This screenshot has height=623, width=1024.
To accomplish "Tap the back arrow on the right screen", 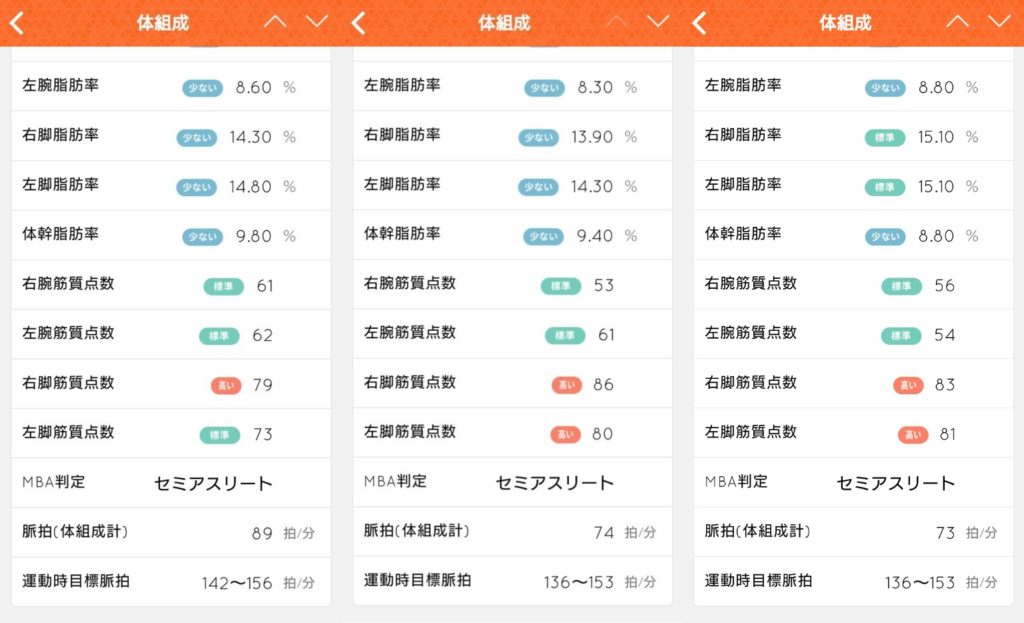I will pyautogui.click(x=699, y=23).
